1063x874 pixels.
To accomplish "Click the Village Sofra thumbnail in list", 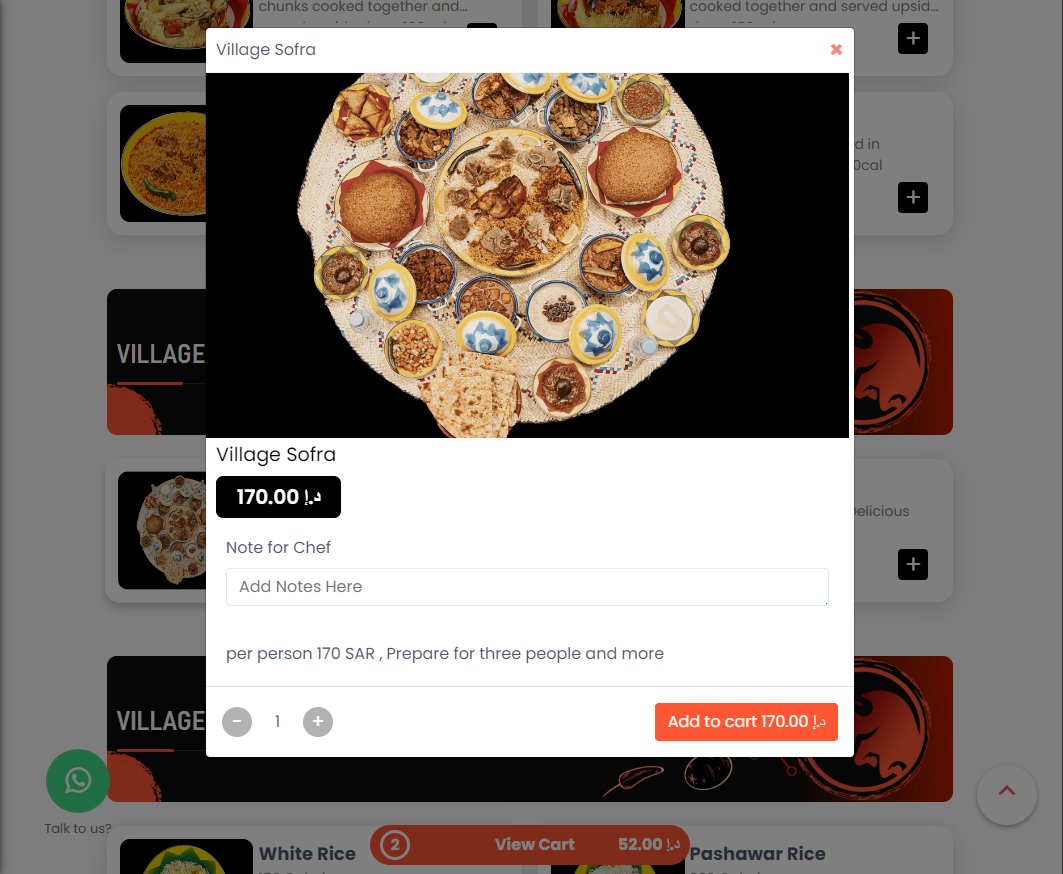I will (x=163, y=530).
